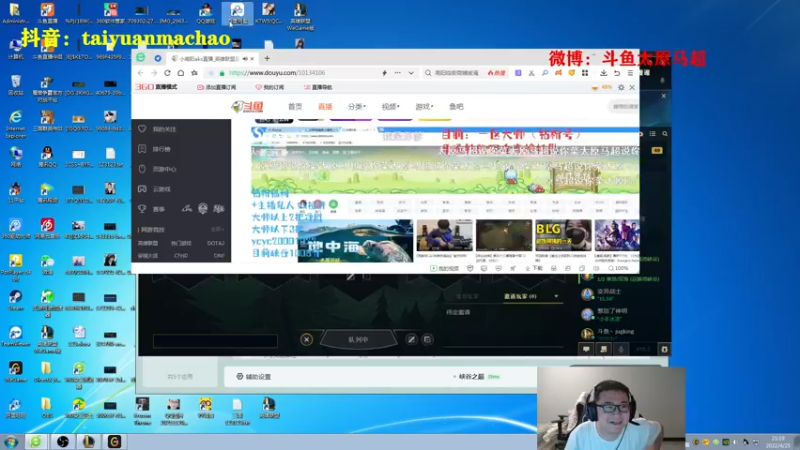
Task: Click the clock in the system tray
Action: coord(779,442)
